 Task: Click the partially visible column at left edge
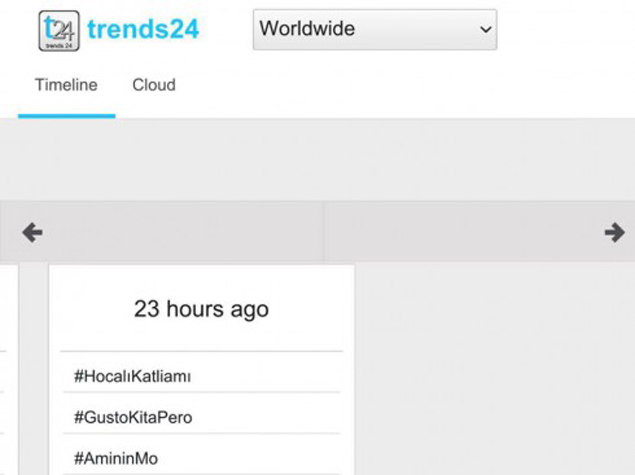tap(8, 370)
